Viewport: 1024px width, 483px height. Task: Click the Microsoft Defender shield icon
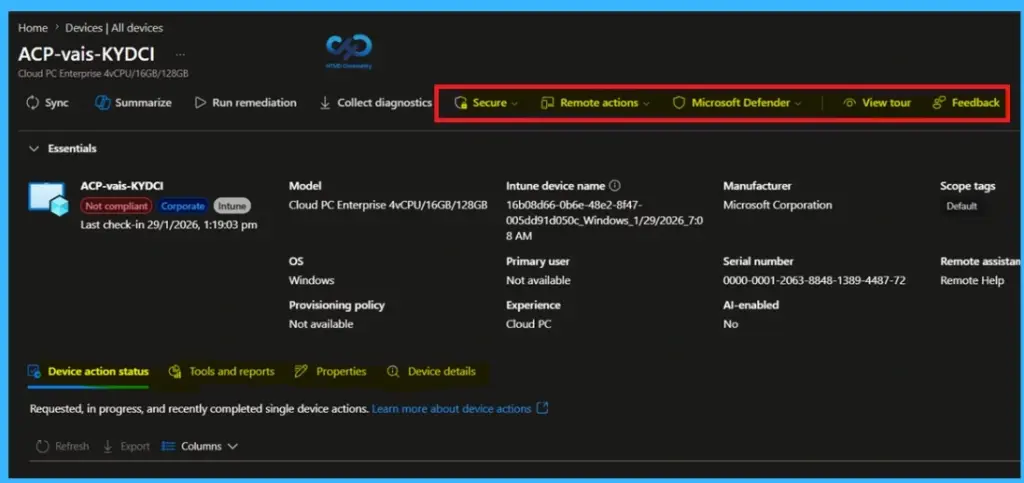pos(679,103)
